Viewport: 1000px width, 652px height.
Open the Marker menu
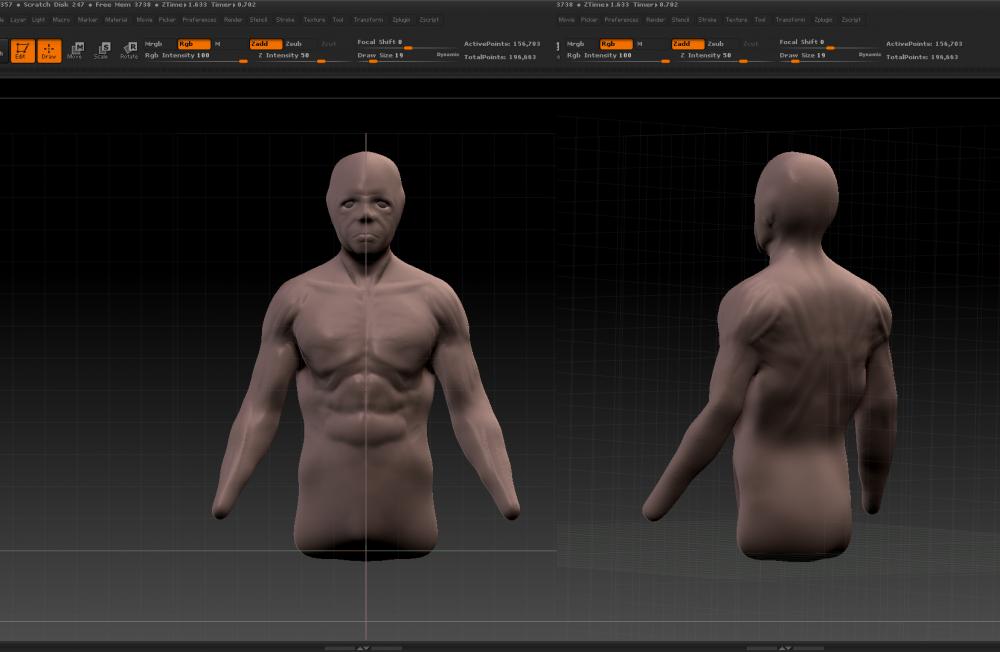pyautogui.click(x=88, y=19)
